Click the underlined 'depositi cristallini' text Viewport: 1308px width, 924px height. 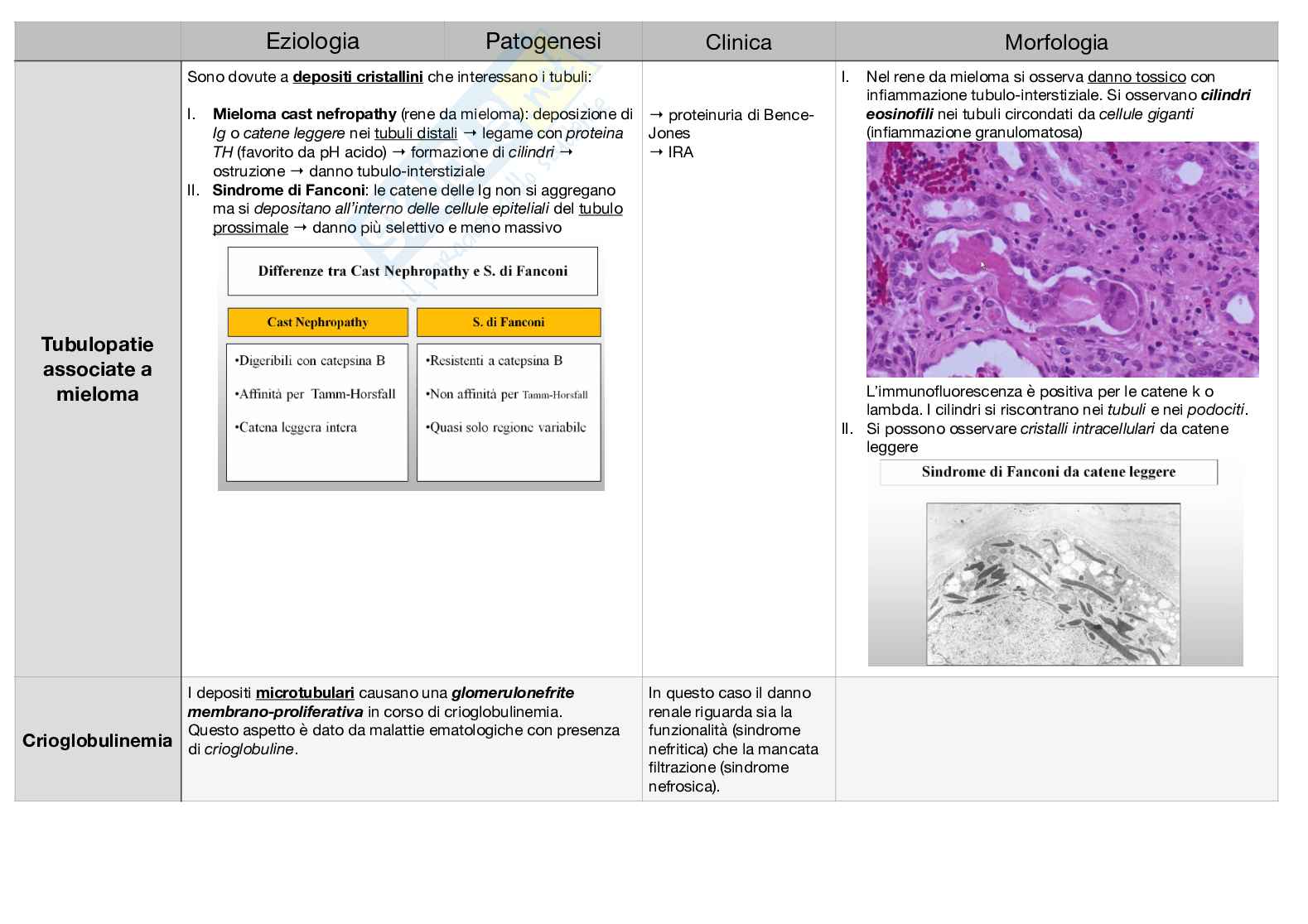tap(358, 77)
